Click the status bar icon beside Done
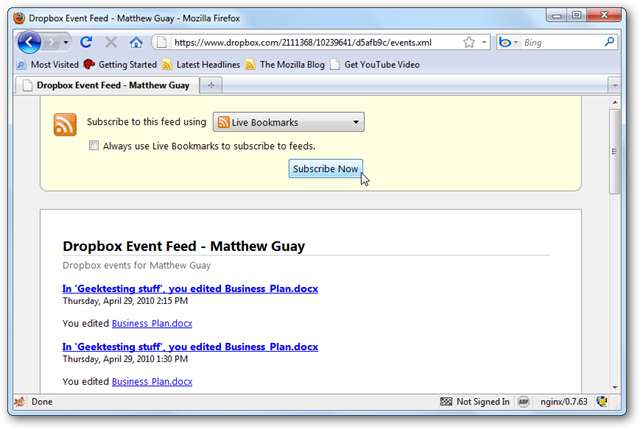This screenshot has height=429, width=640. click(20, 402)
